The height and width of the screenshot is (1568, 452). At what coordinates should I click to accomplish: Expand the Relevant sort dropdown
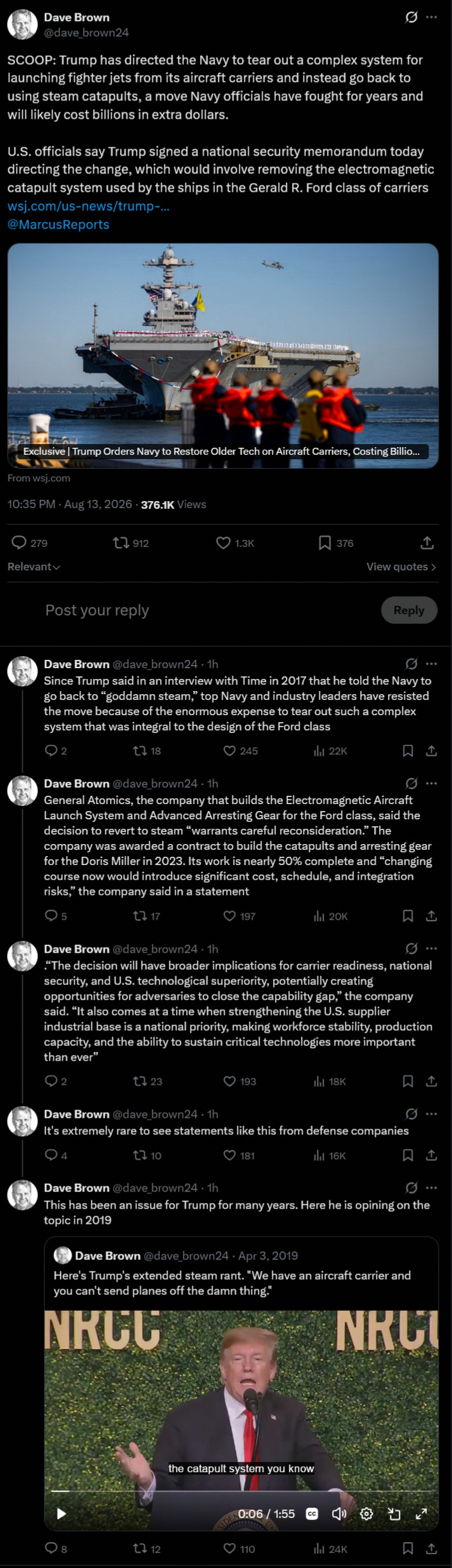coord(34,566)
